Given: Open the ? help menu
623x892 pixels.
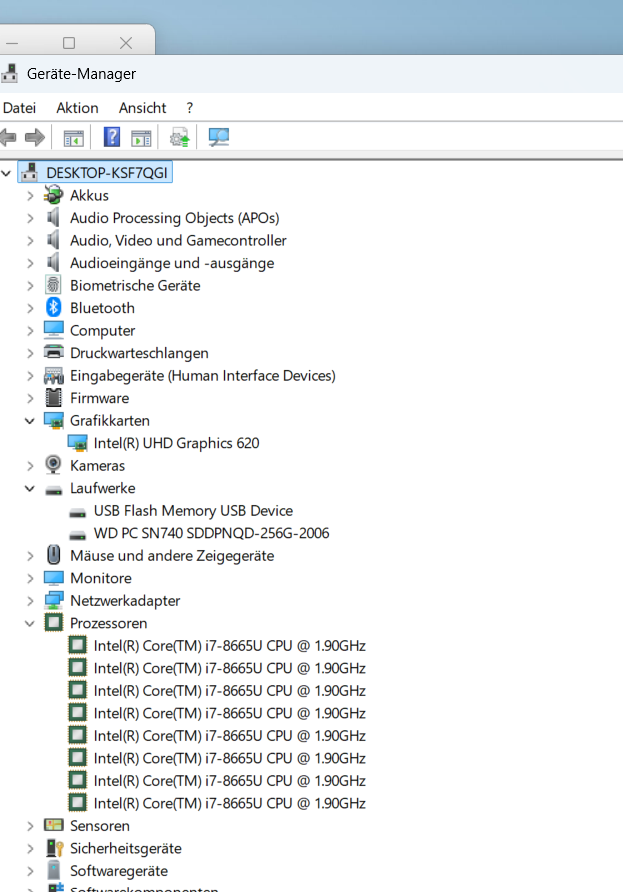Looking at the screenshot, I should pyautogui.click(x=189, y=108).
